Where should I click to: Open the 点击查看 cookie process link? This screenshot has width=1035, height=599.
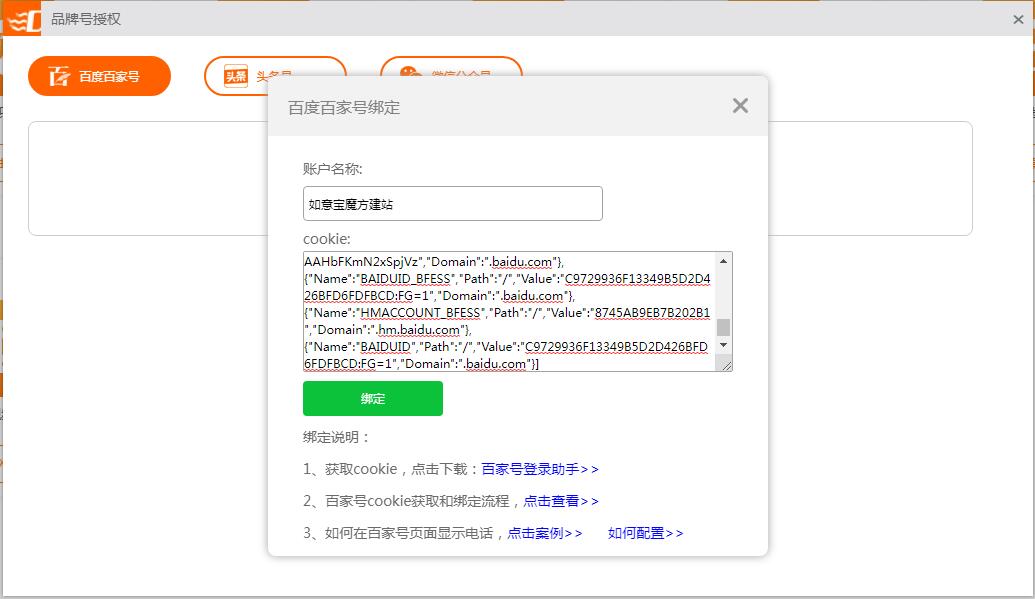561,501
